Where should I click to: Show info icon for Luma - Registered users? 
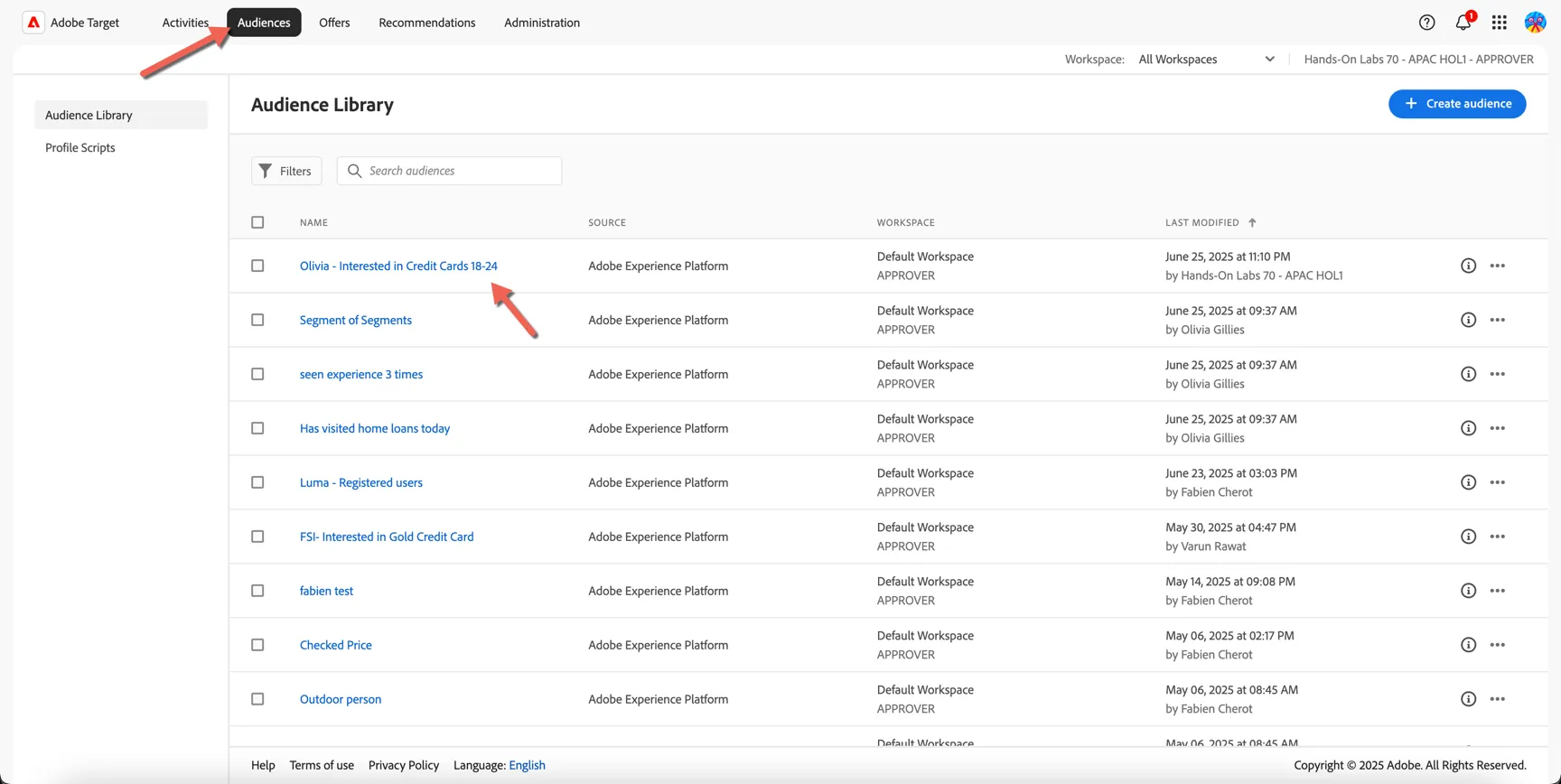[1469, 482]
